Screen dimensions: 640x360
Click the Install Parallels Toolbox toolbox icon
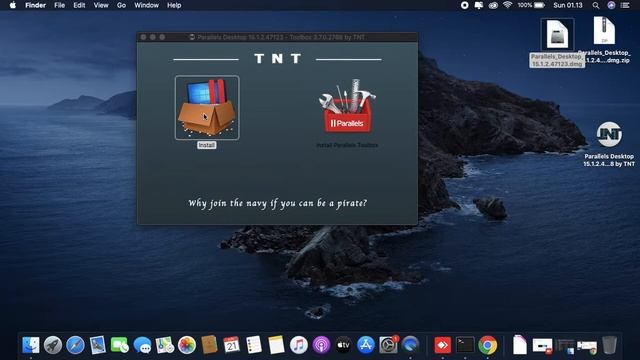click(x=347, y=106)
